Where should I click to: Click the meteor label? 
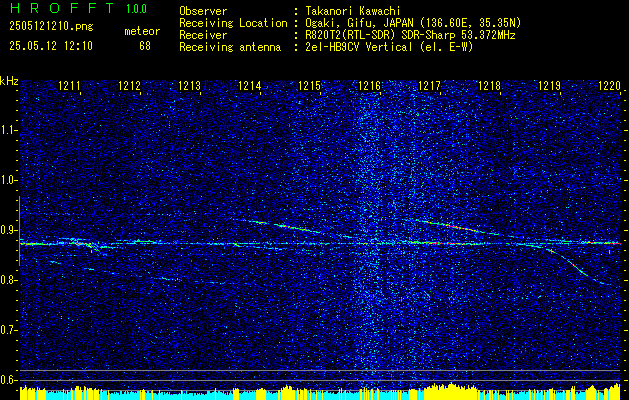point(142,31)
